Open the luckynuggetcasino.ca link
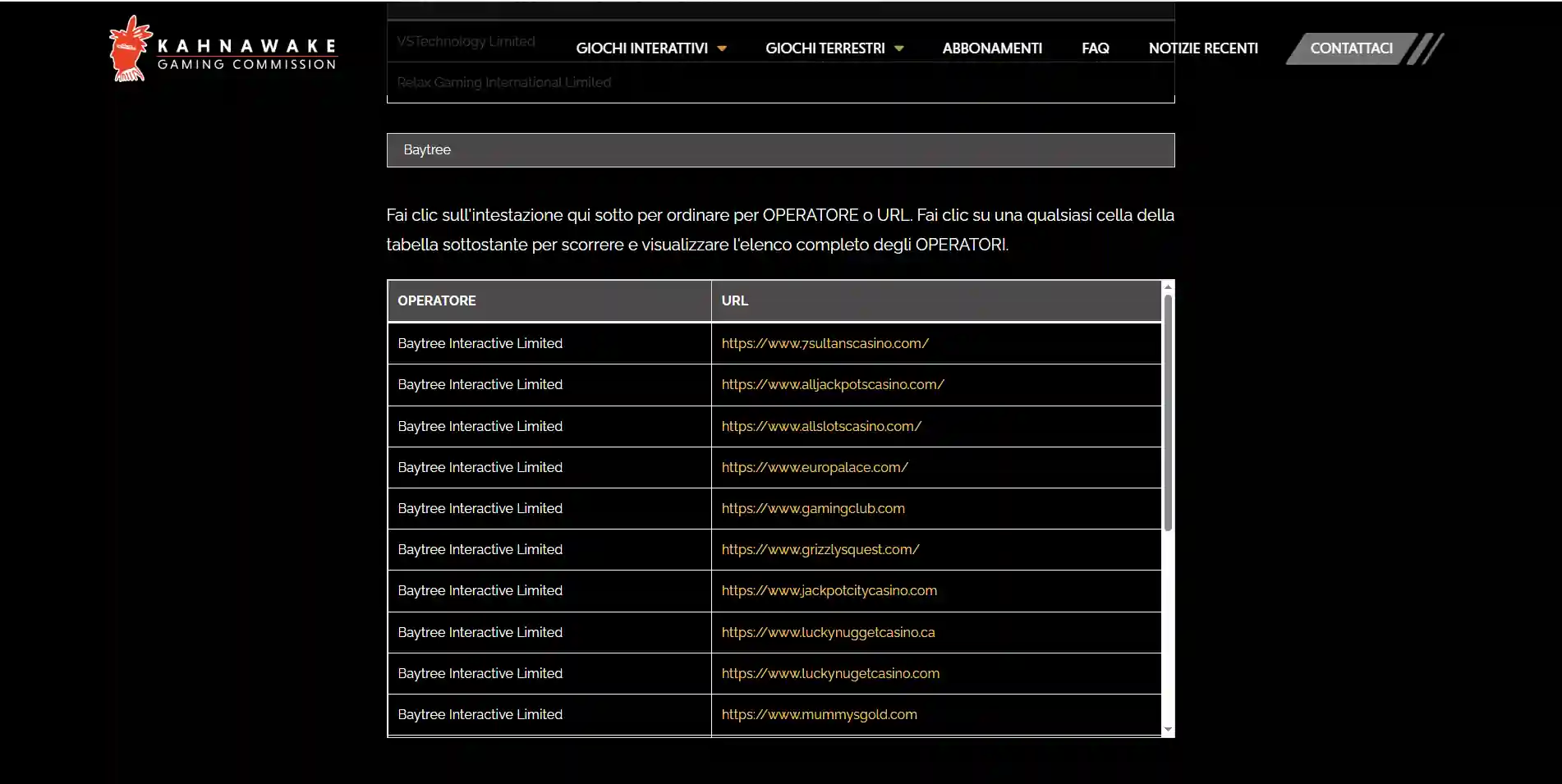1562x784 pixels. click(828, 632)
